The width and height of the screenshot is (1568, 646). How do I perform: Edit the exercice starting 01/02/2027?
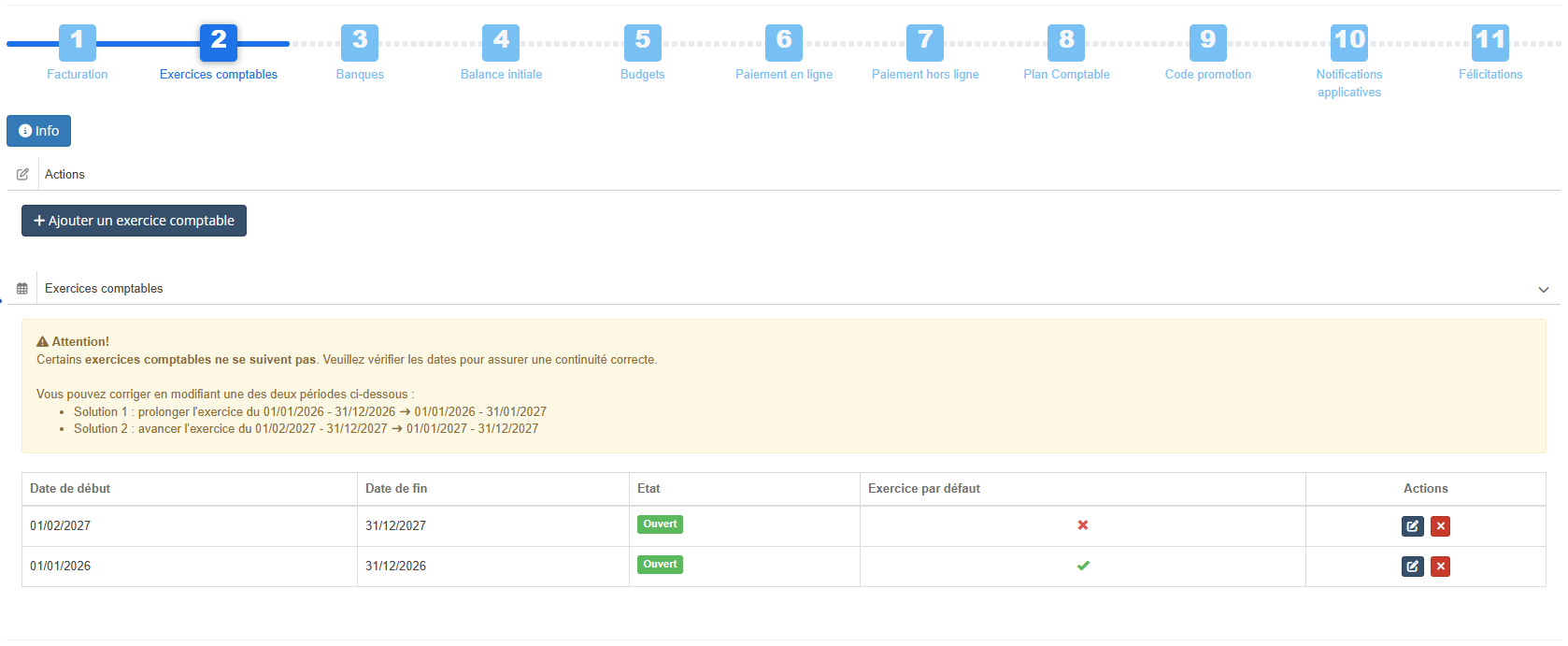[x=1412, y=526]
